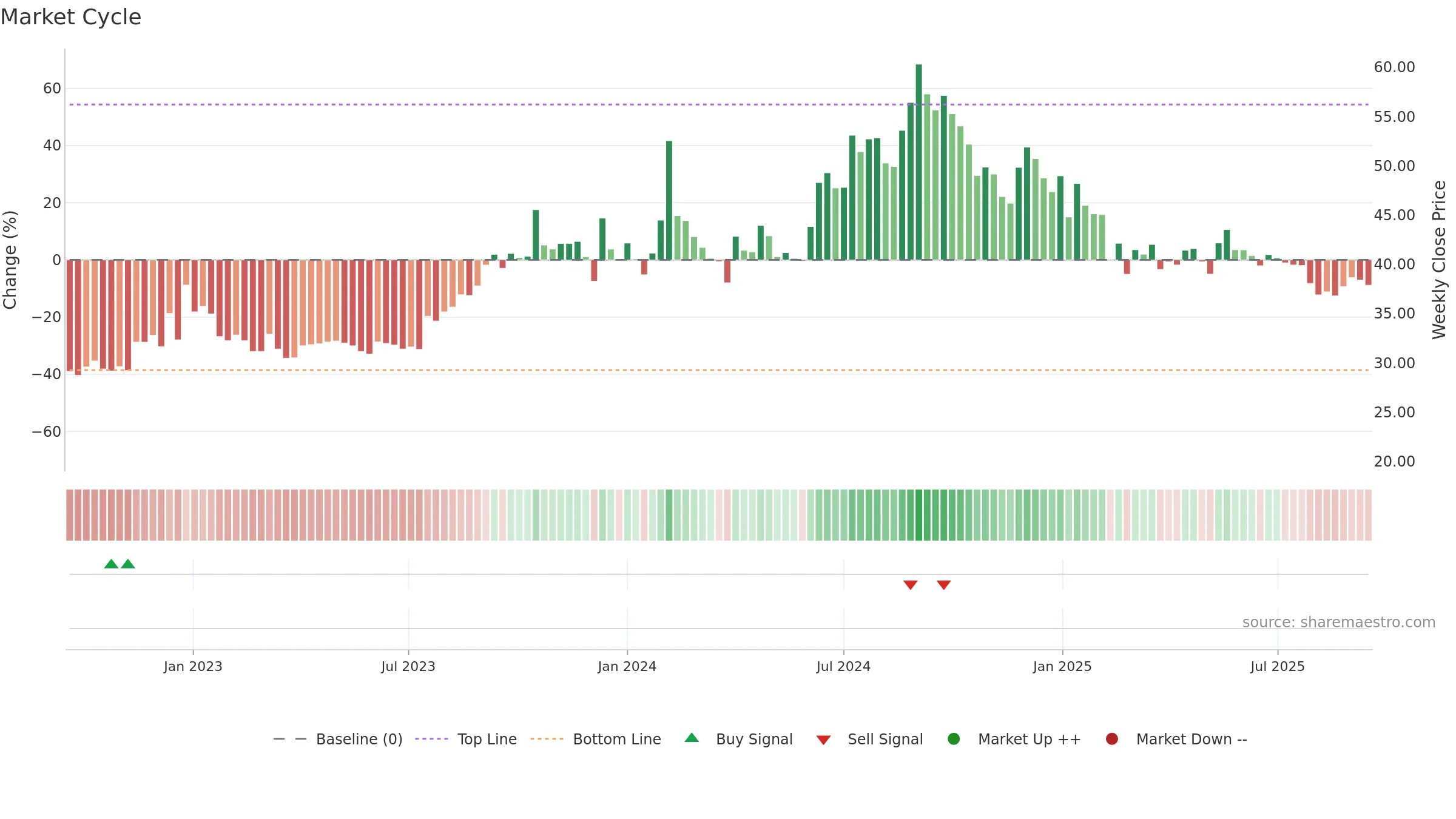Click the 50.00 price axis label
The image size is (1456, 819).
(x=1394, y=166)
